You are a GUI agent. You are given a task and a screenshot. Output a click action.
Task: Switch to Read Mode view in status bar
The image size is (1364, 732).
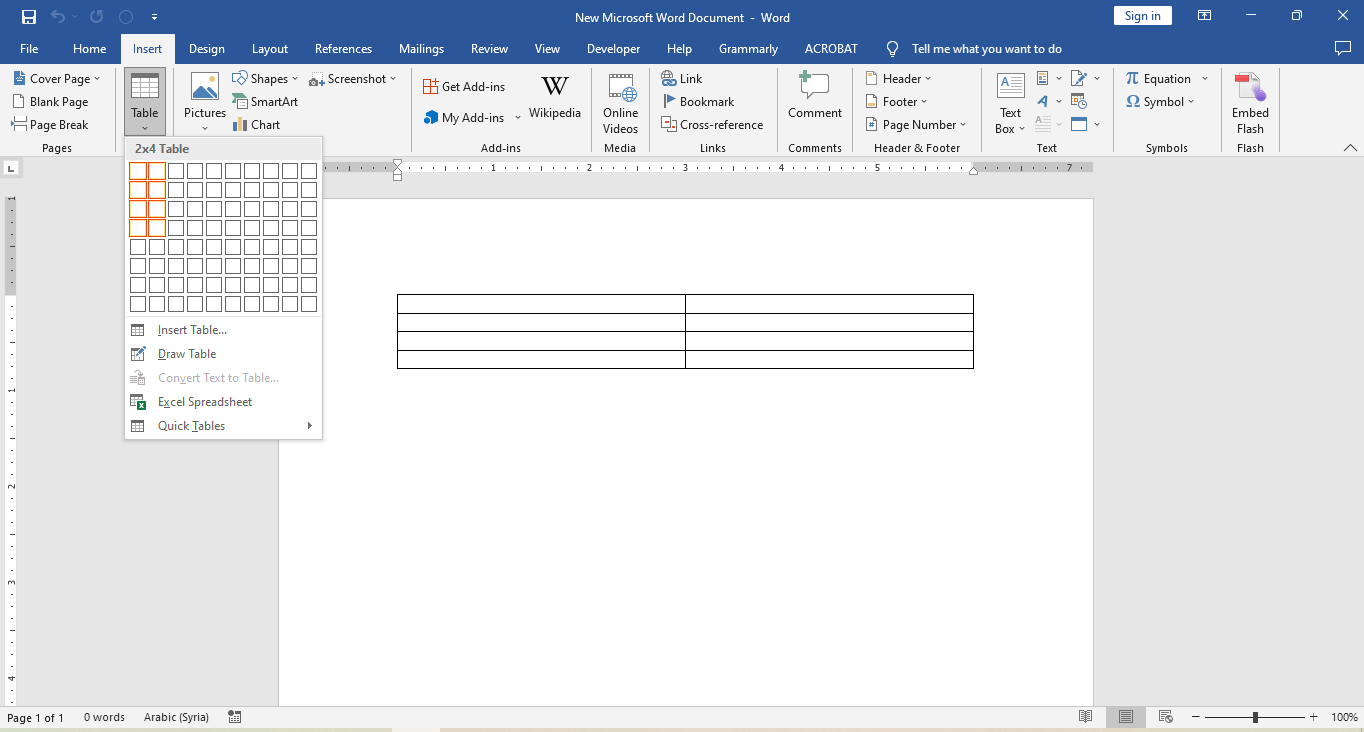click(1085, 717)
